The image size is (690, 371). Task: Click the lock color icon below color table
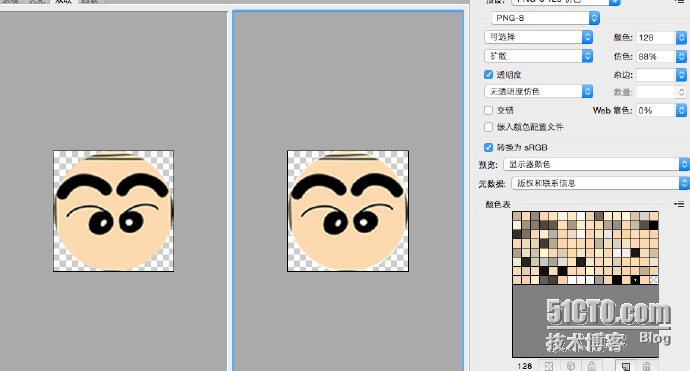tap(592, 366)
